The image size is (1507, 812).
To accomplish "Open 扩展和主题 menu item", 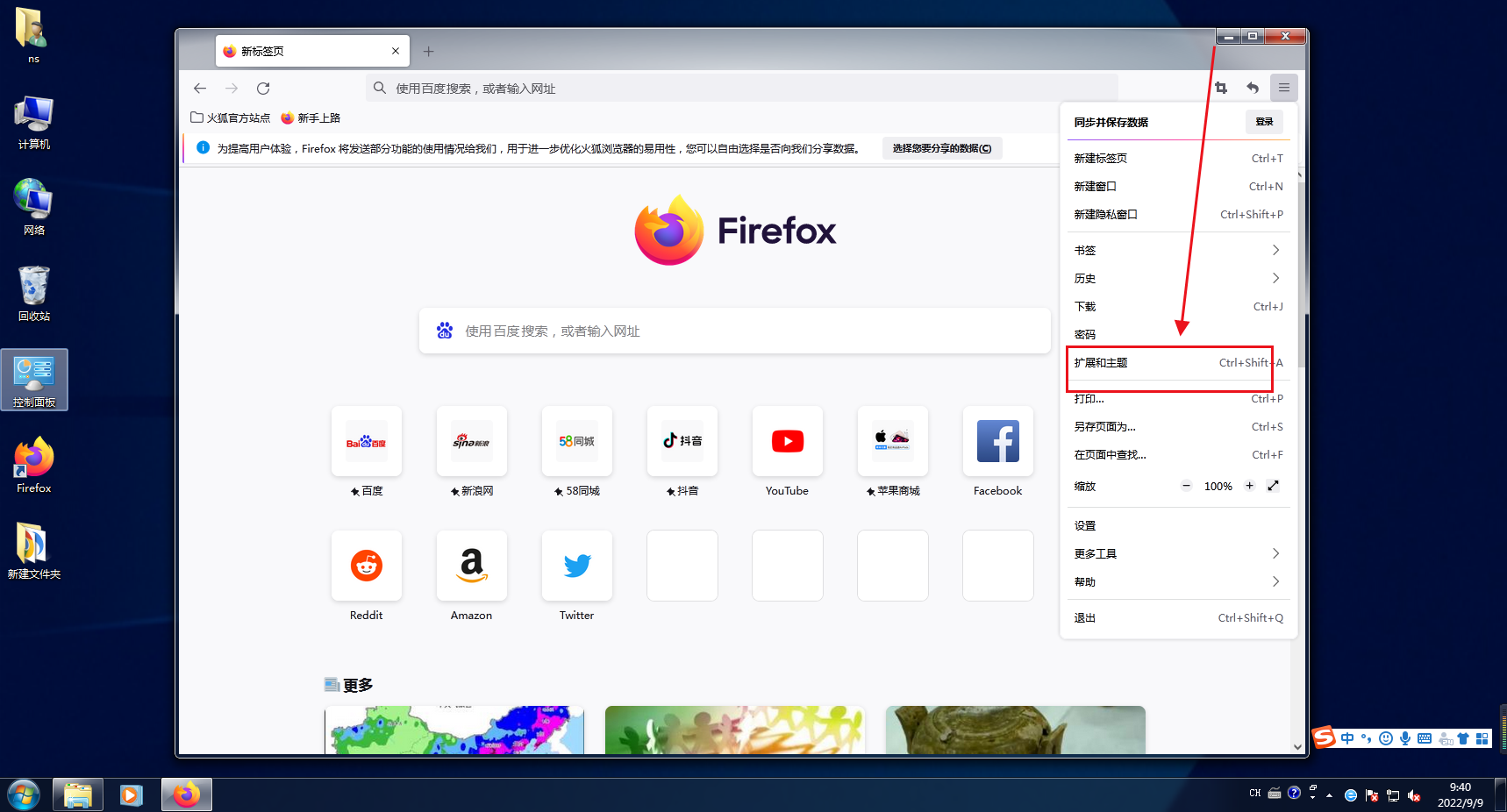I will point(1178,362).
